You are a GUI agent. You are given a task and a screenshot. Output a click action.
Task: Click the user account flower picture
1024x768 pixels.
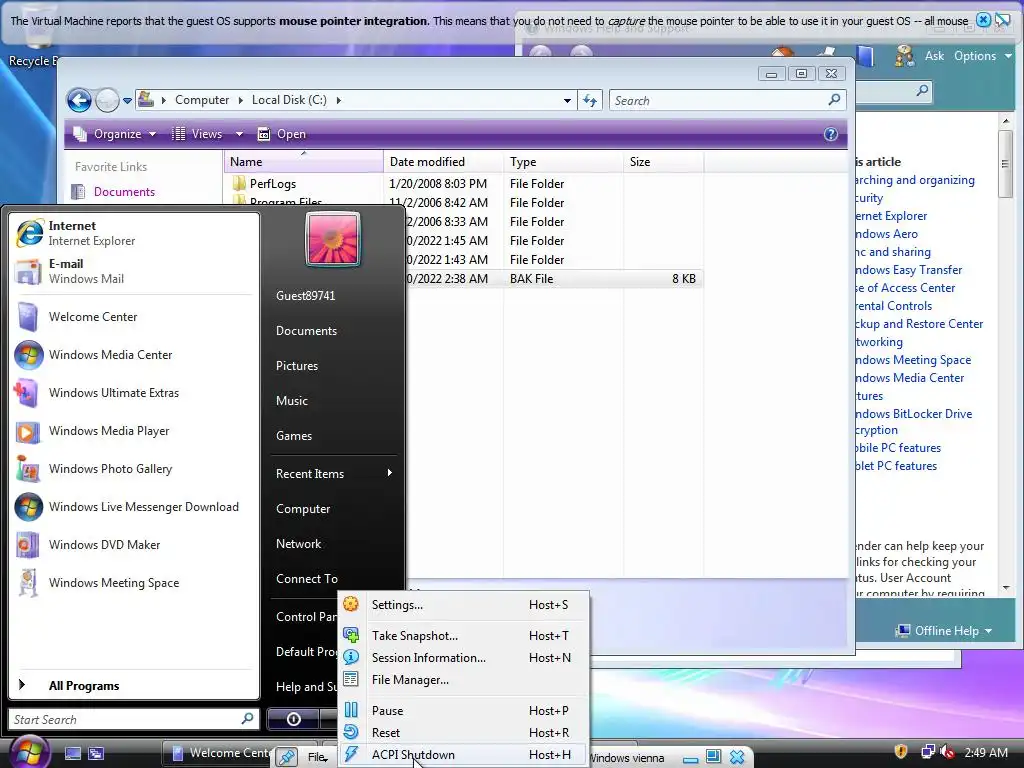click(333, 240)
